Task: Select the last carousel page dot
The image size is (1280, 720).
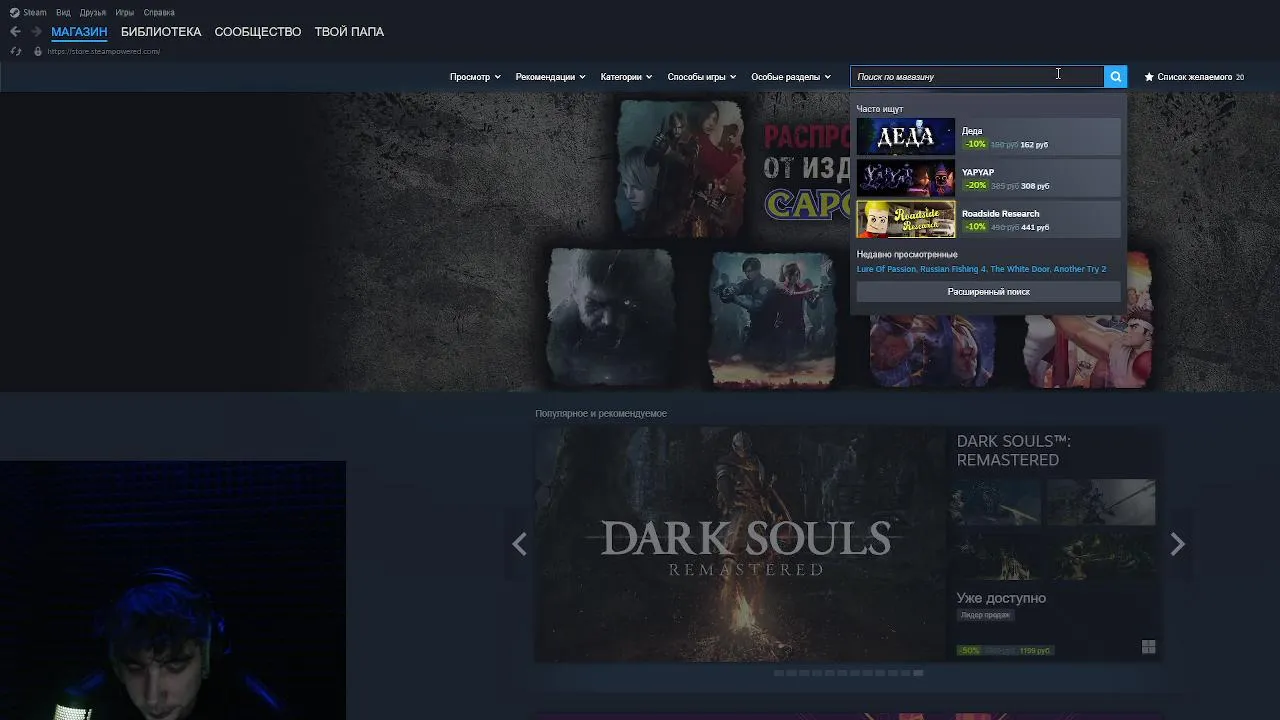Action: [x=918, y=673]
